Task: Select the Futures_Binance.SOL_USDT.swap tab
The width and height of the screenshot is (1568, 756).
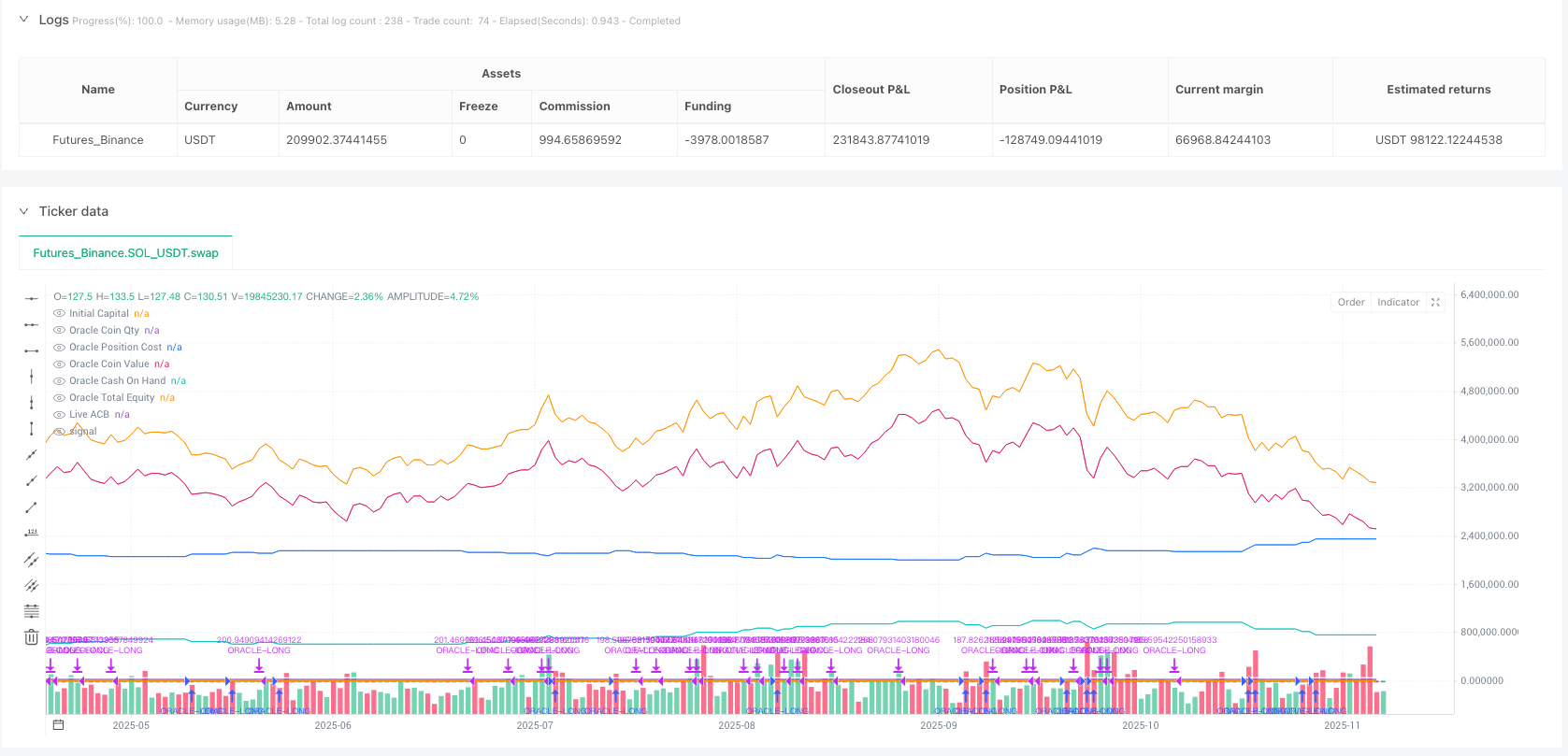Action: pyautogui.click(x=125, y=253)
